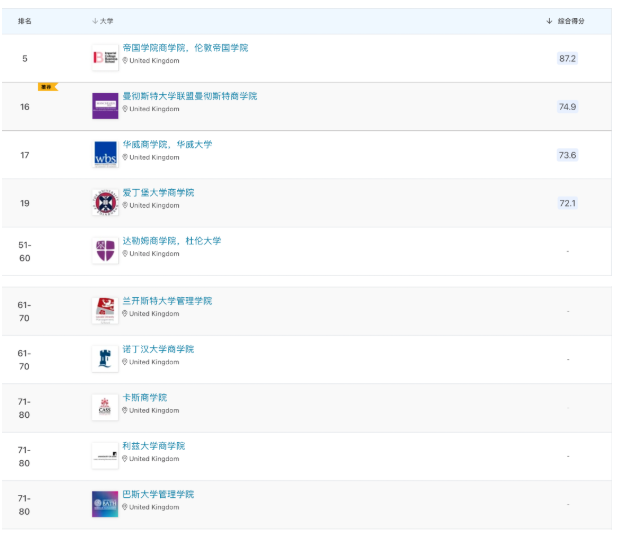Click rank number 19
Screen dimensions: 619x536
tap(25, 203)
